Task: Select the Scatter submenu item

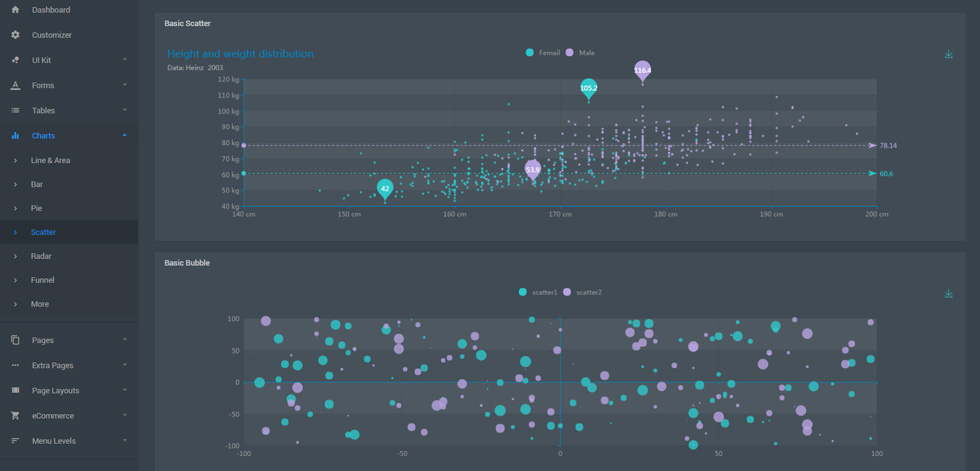Action: [x=69, y=232]
